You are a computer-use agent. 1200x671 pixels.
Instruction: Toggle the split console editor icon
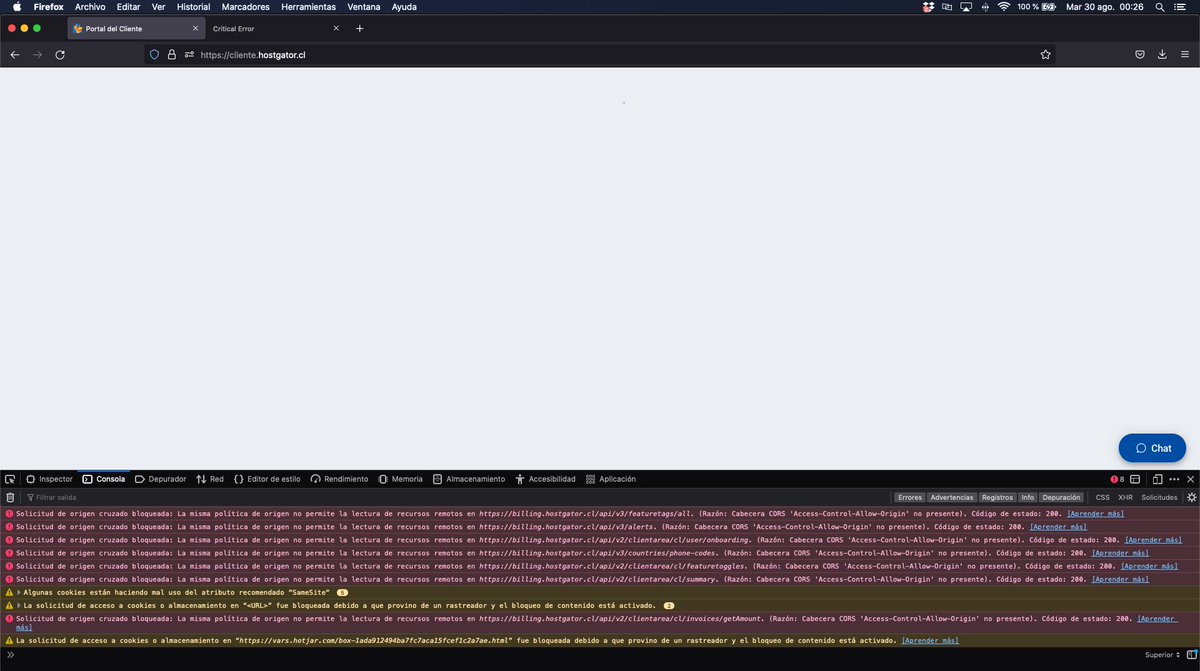(1191, 655)
